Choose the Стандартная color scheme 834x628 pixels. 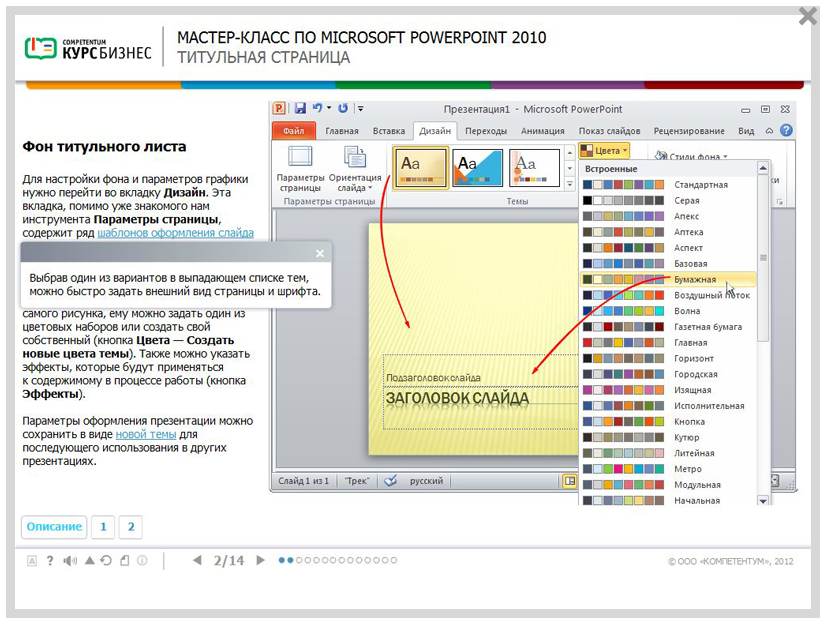(x=668, y=185)
